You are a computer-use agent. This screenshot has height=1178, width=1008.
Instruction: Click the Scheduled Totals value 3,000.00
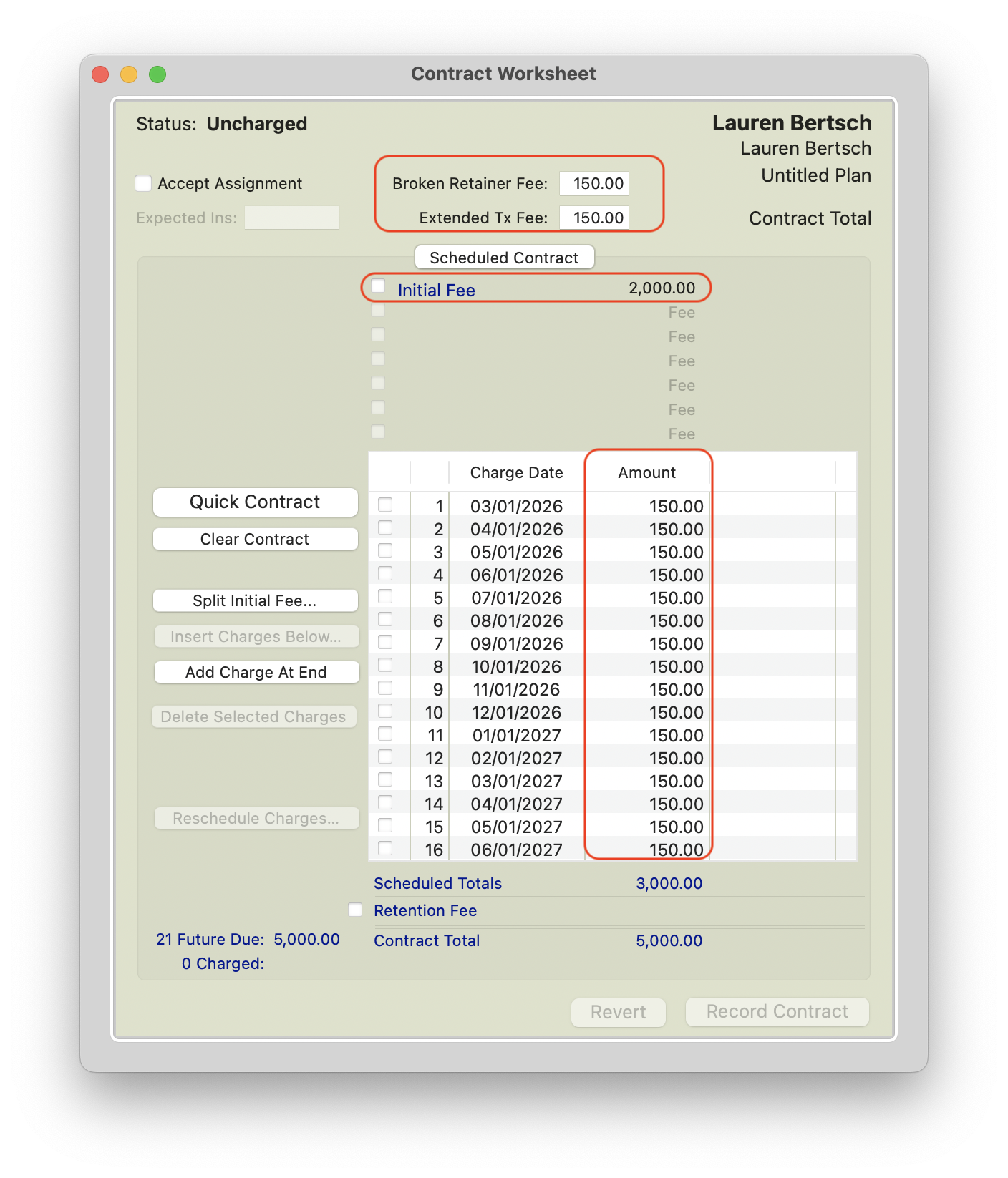pyautogui.click(x=669, y=883)
